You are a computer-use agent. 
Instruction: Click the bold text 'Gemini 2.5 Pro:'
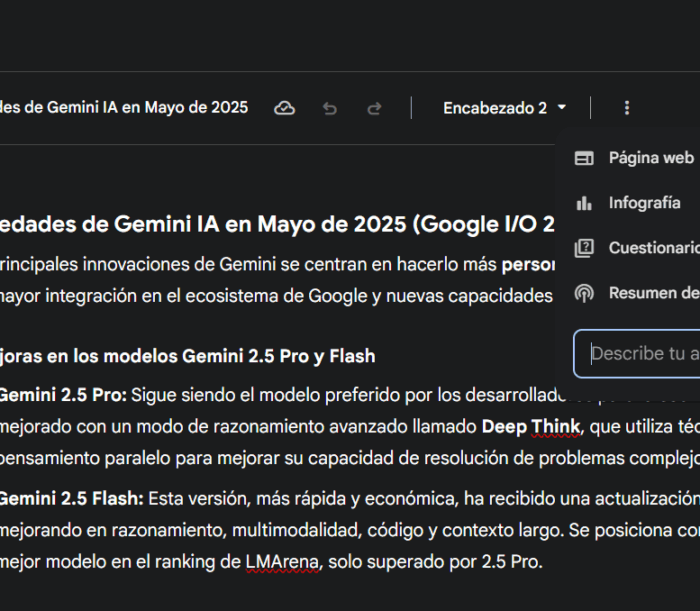click(x=63, y=395)
